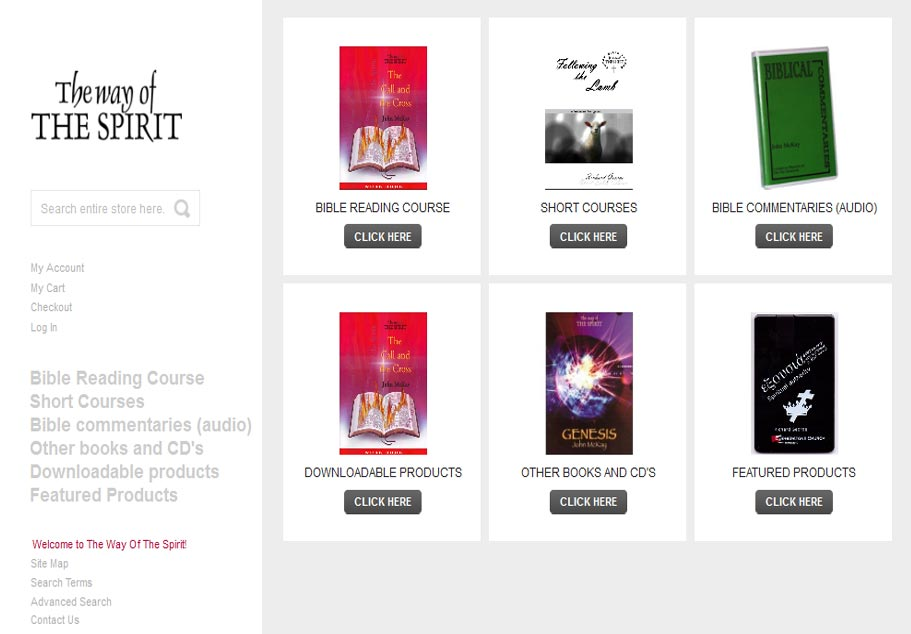Select the green Biblical Commentaries cassette image
This screenshot has width=911, height=634.
click(x=794, y=118)
